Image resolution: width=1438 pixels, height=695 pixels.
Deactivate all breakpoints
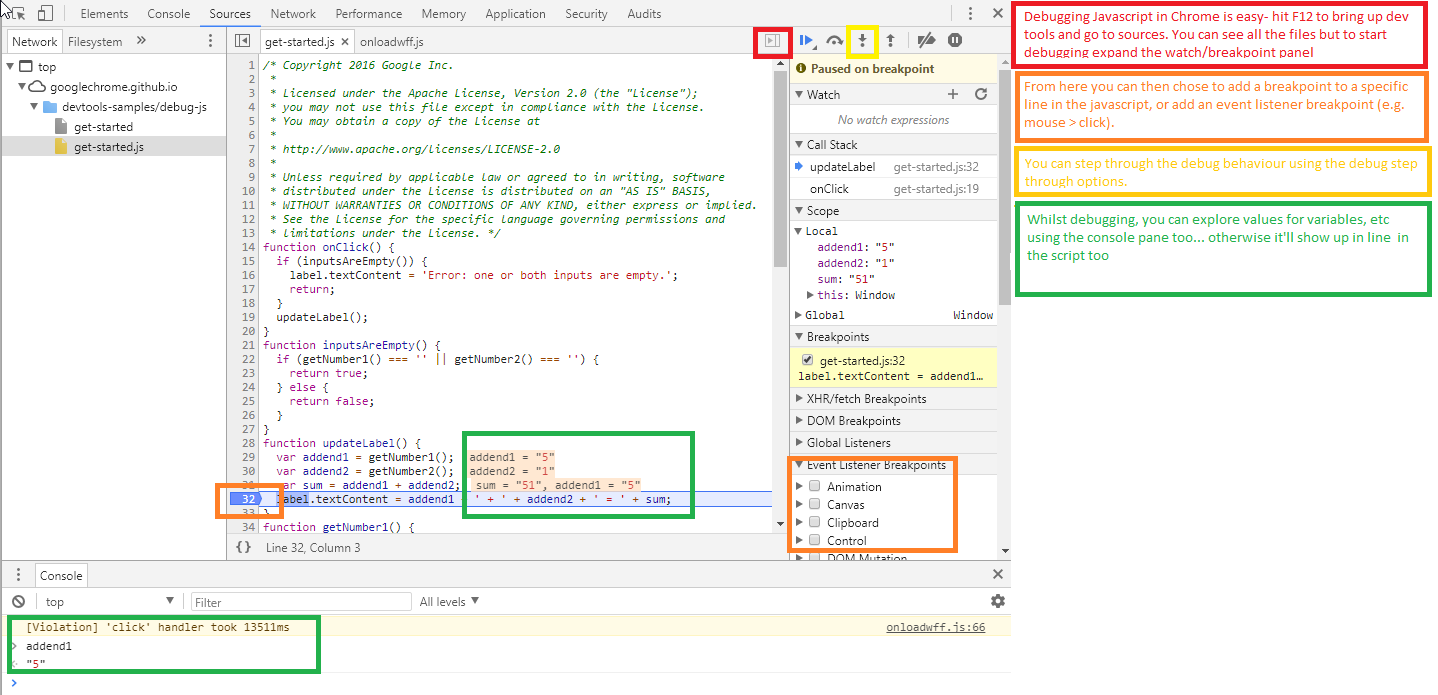pos(927,41)
